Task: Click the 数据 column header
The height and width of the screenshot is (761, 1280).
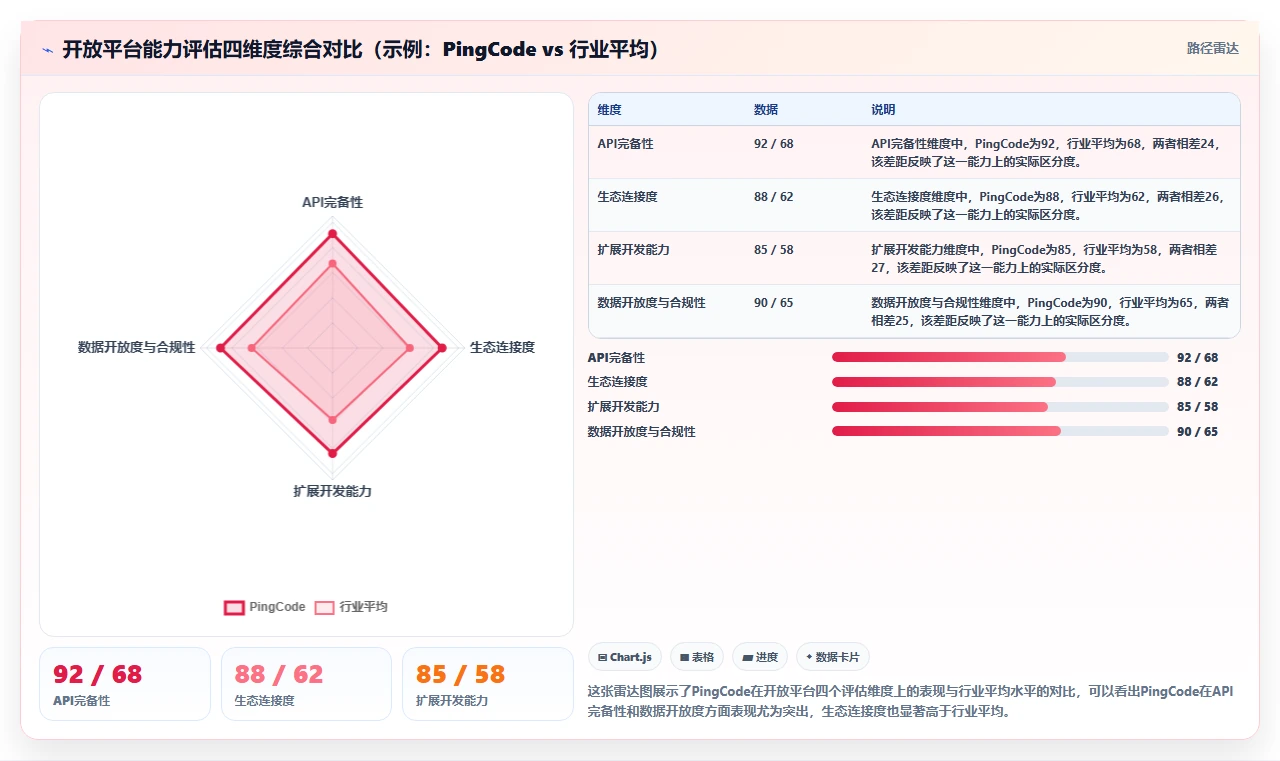Action: pos(766,110)
